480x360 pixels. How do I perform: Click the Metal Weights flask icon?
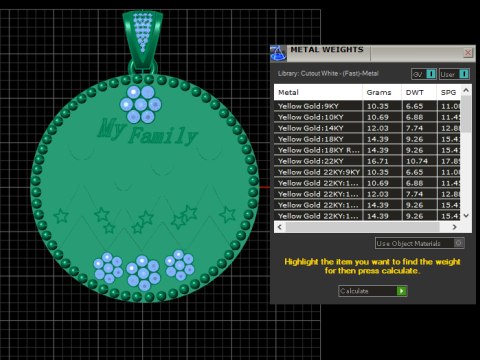click(x=278, y=53)
